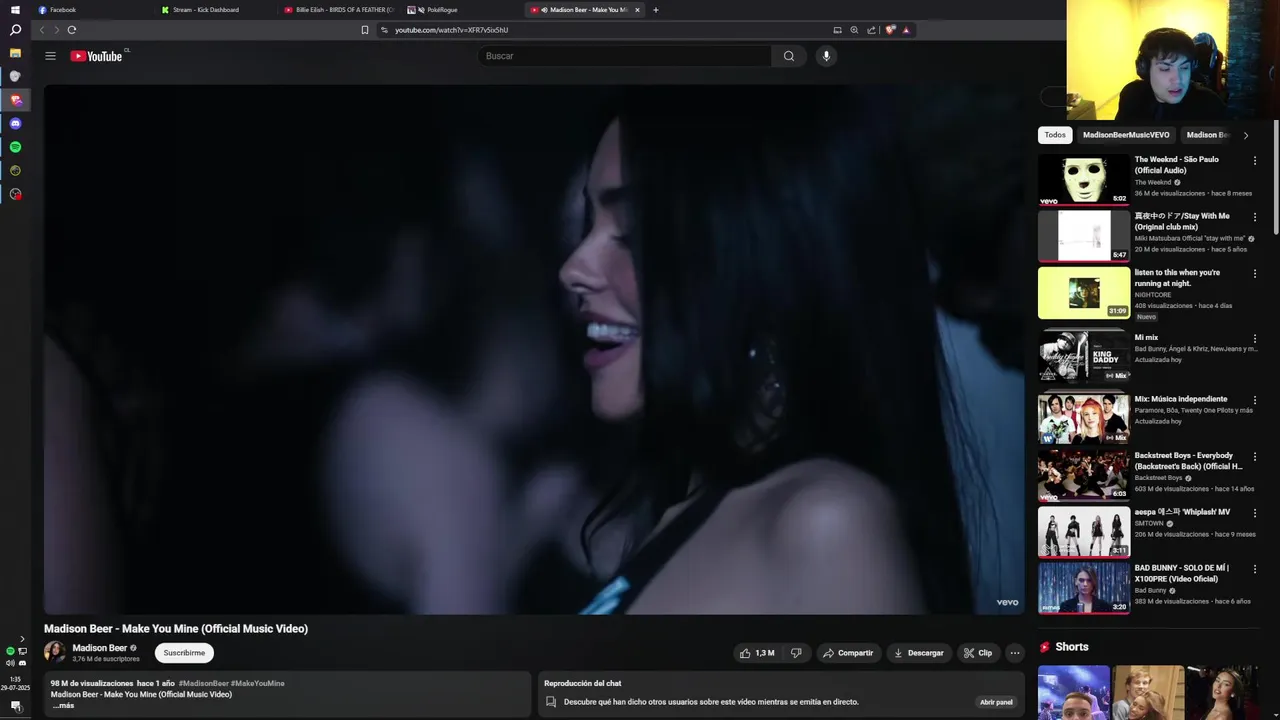Click Abrir panel for chat replay
Screen dimensions: 1280x720
point(996,702)
